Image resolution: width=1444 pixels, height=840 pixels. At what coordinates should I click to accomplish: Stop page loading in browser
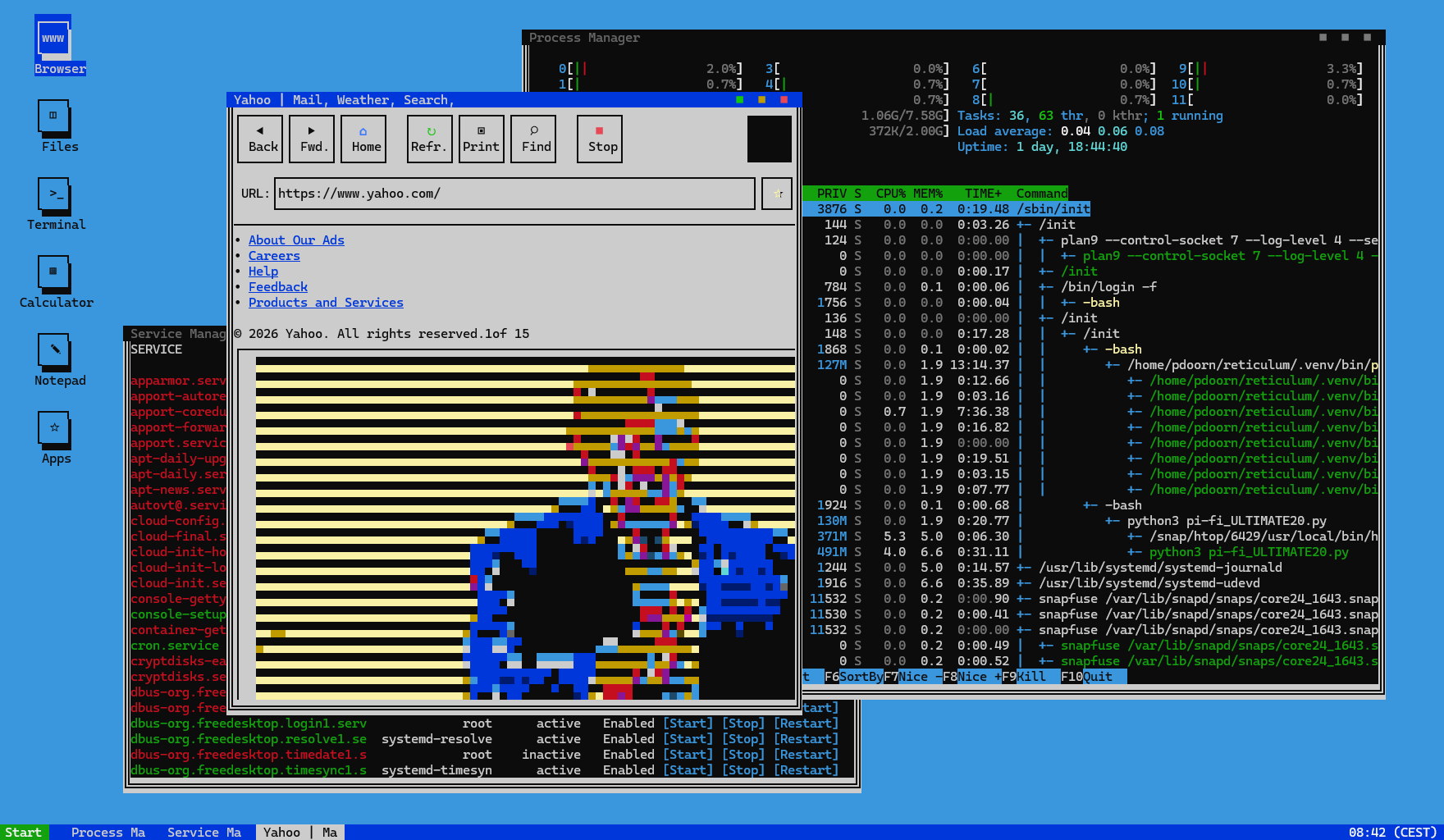[600, 139]
